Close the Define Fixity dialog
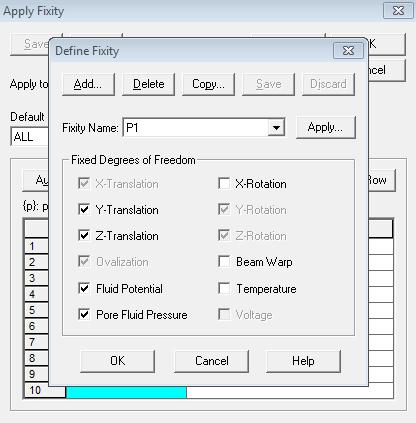 [x=348, y=51]
